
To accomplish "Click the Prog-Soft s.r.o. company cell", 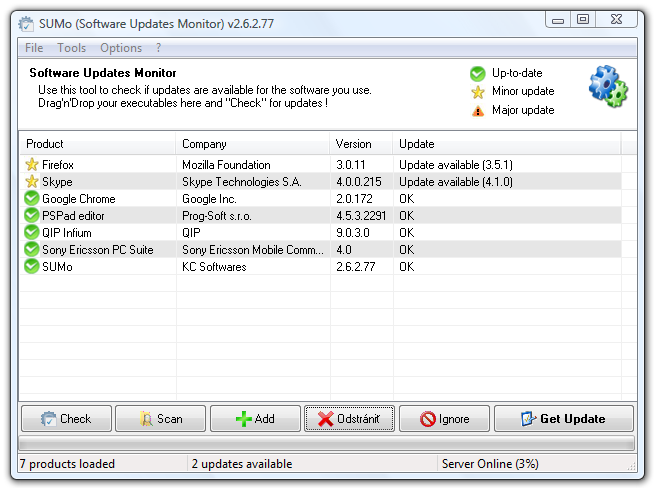I will 217,216.
